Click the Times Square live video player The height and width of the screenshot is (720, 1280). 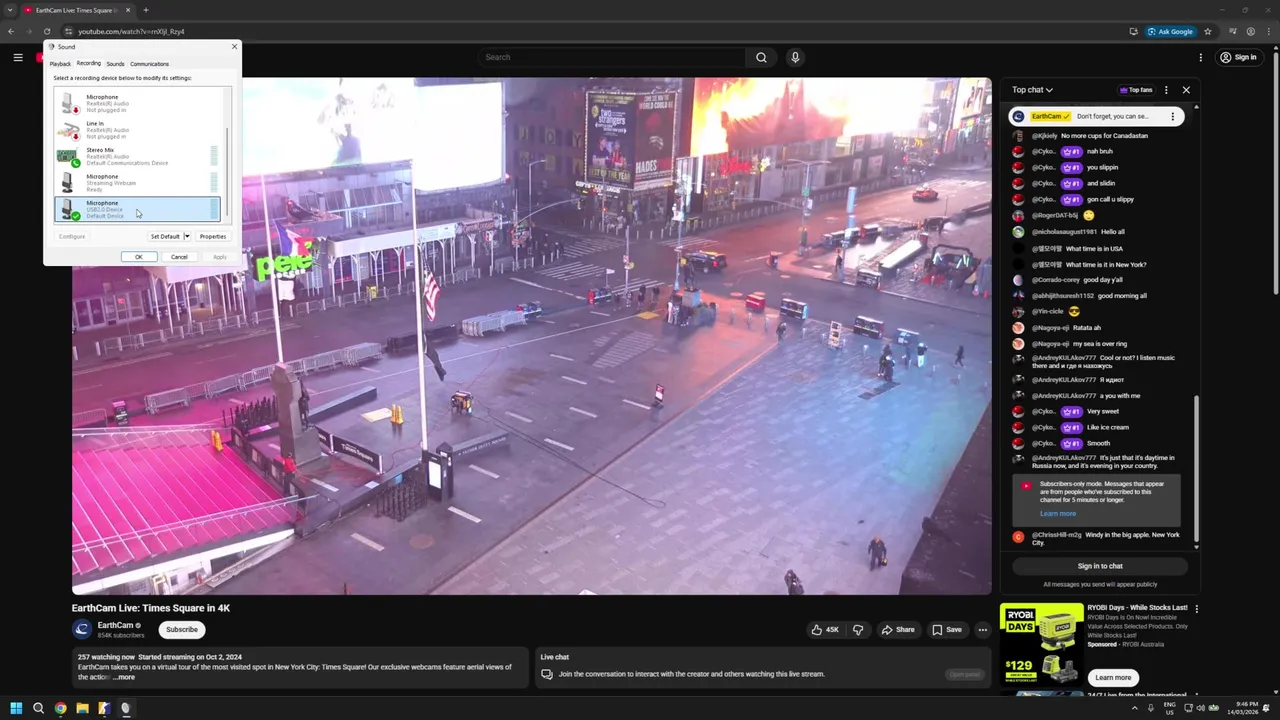coord(531,336)
